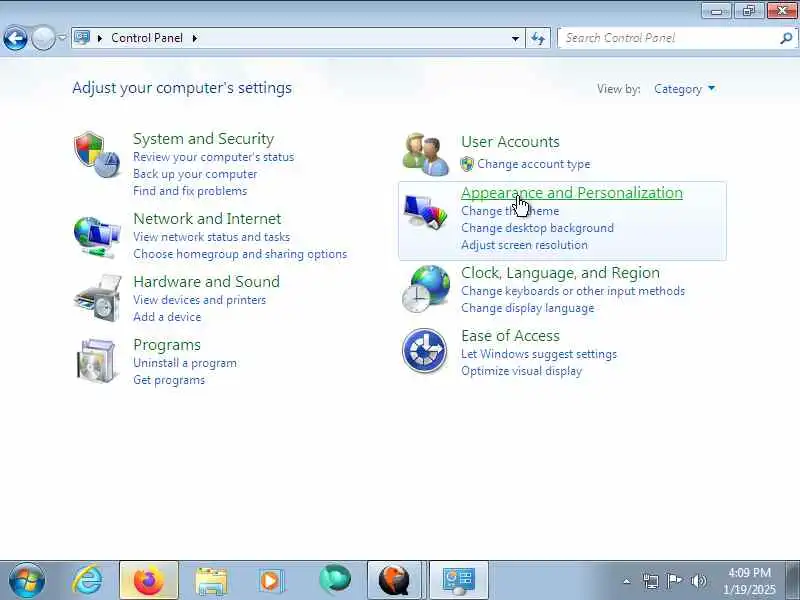Click Change desktop background

click(537, 228)
